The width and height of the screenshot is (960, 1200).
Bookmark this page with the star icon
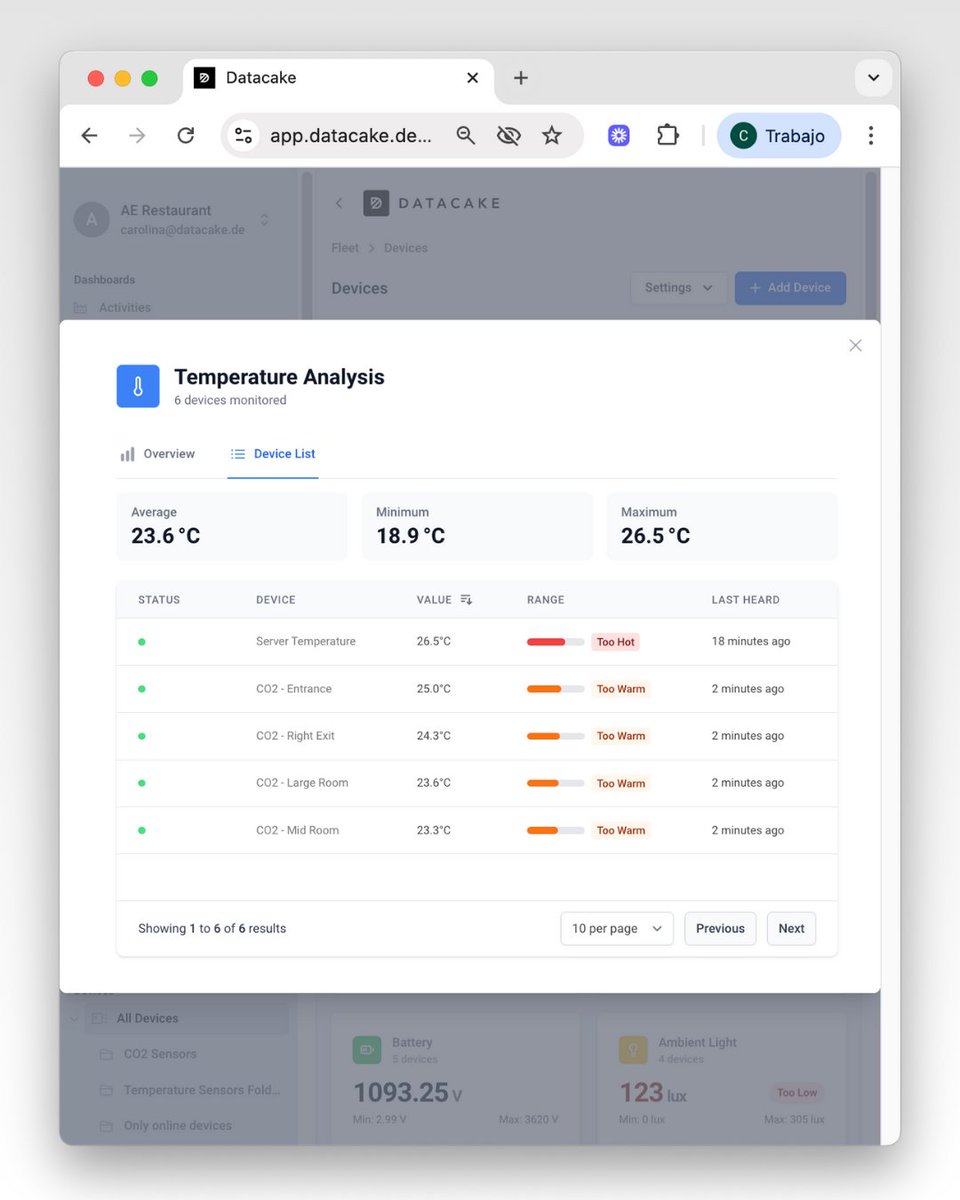pos(552,136)
